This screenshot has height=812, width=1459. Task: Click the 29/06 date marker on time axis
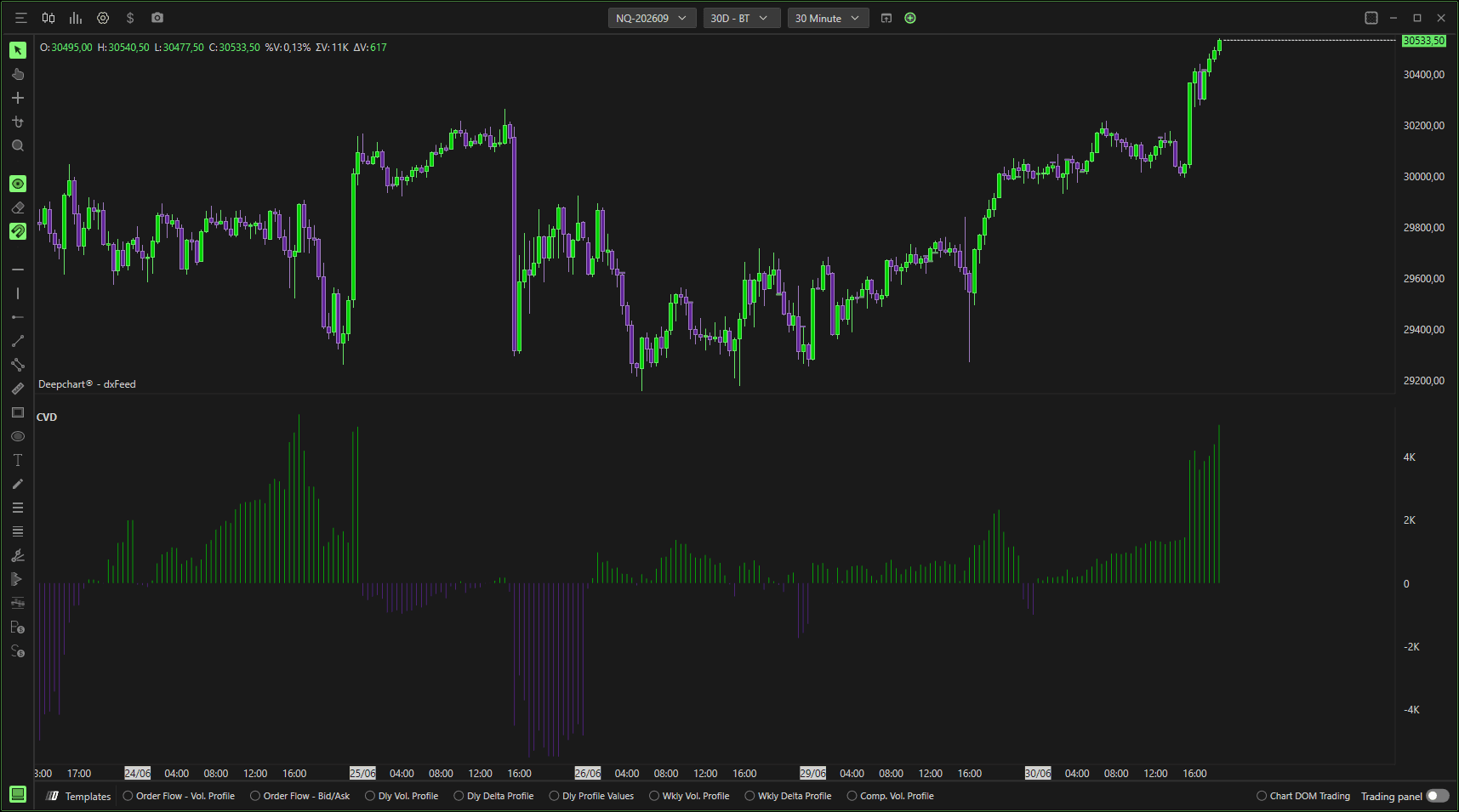(812, 774)
